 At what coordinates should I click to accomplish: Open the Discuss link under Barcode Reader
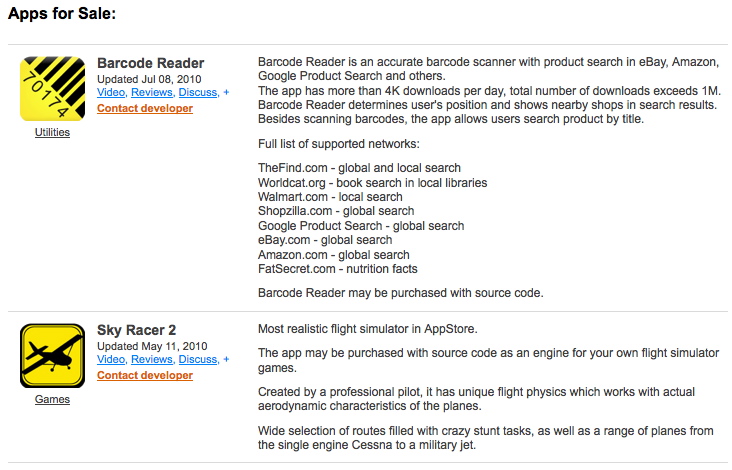(198, 92)
